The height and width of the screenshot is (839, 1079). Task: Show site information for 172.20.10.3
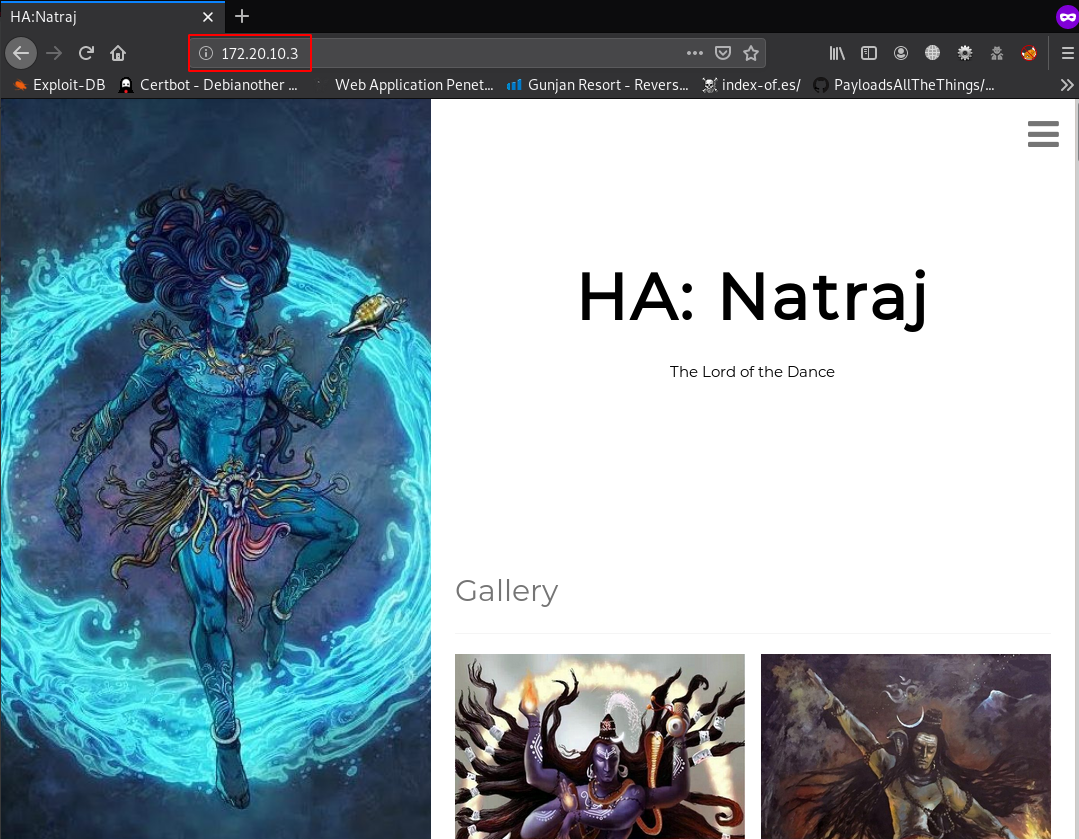(205, 53)
